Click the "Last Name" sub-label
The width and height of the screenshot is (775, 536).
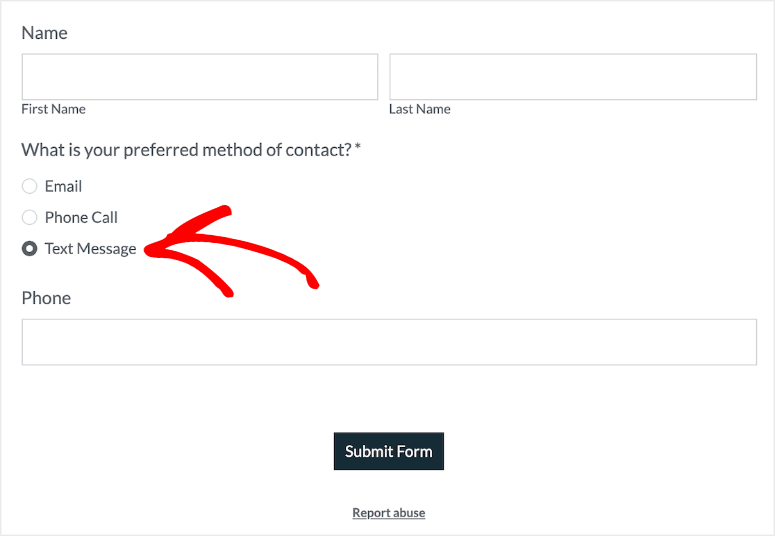419,109
